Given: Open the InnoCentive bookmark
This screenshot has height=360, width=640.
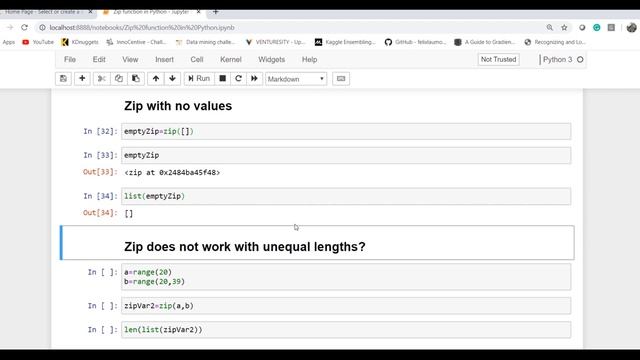Looking at the screenshot, I should [x=136, y=42].
